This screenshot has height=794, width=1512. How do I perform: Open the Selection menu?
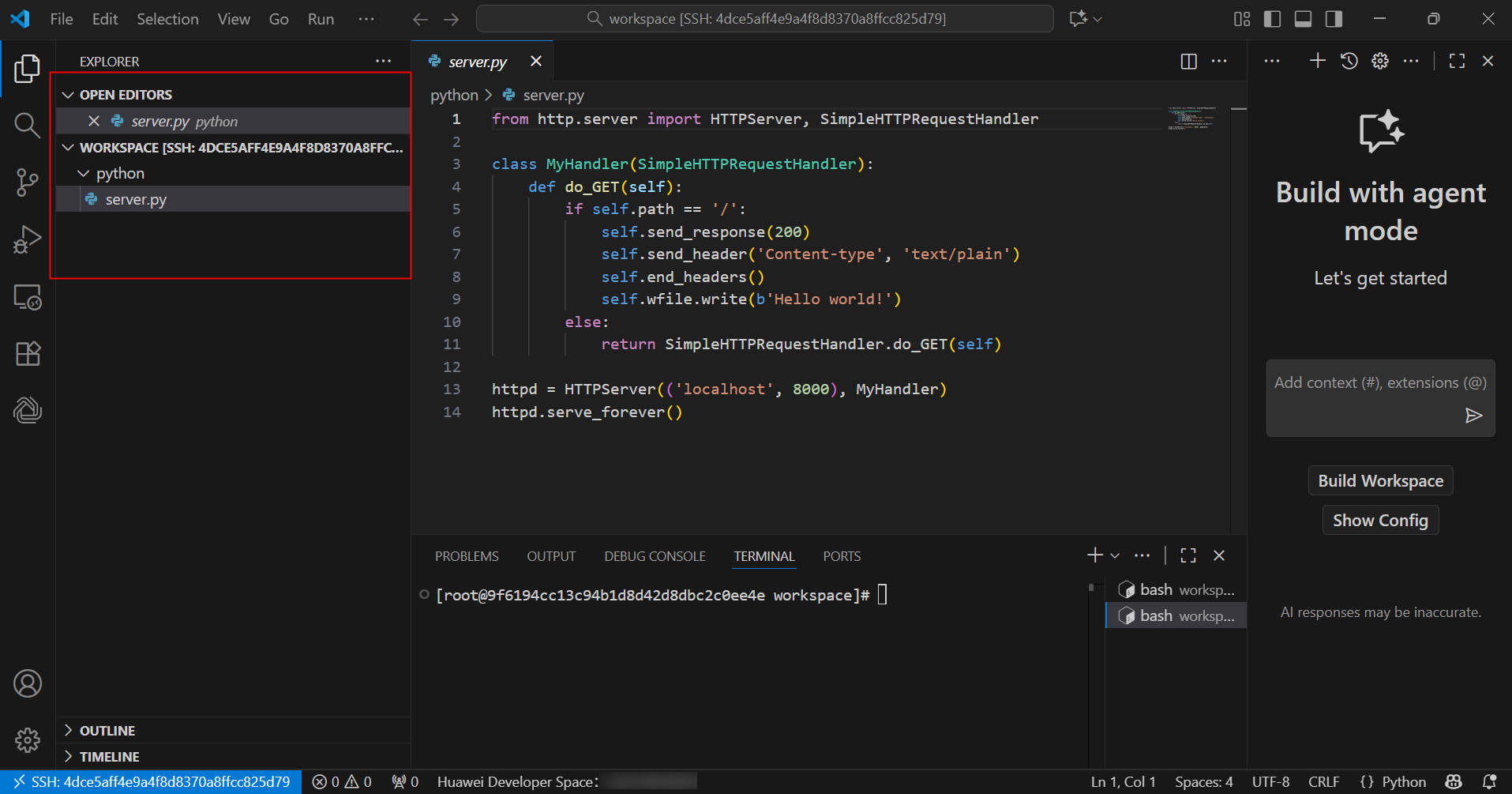(167, 19)
